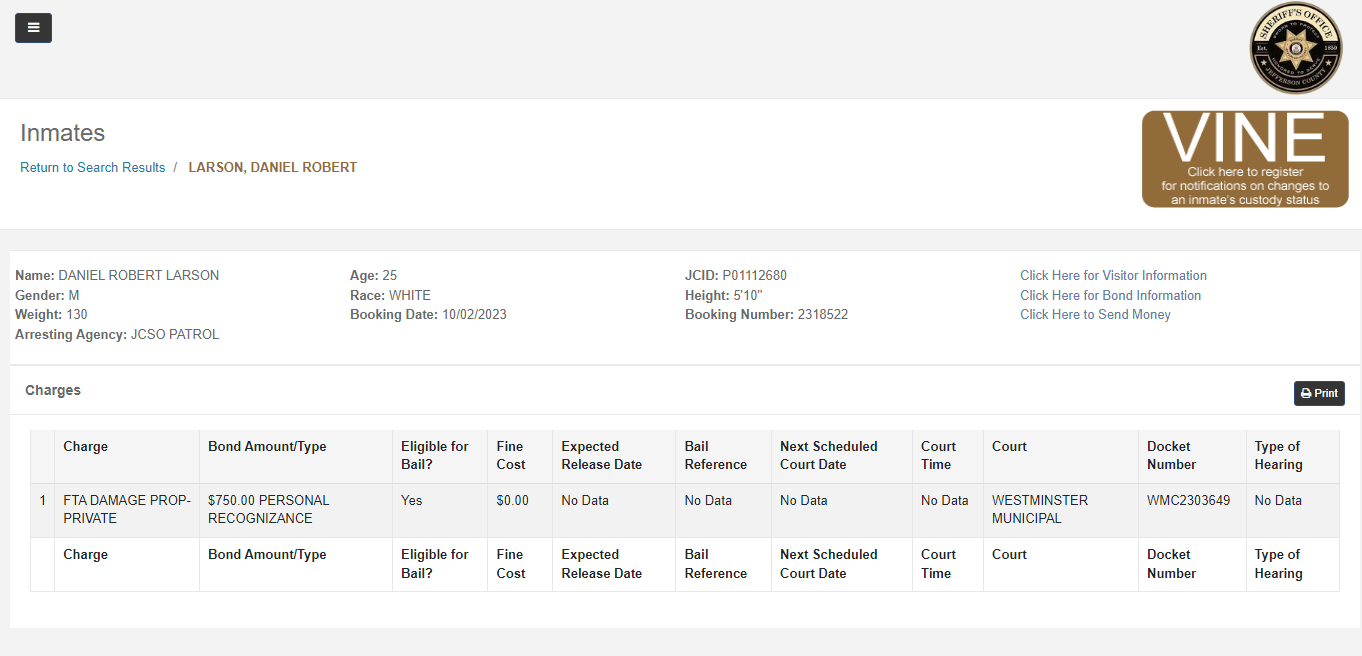Screen dimensions: 1362x656
Task: Click top Fine Cost column header
Action: point(520,456)
